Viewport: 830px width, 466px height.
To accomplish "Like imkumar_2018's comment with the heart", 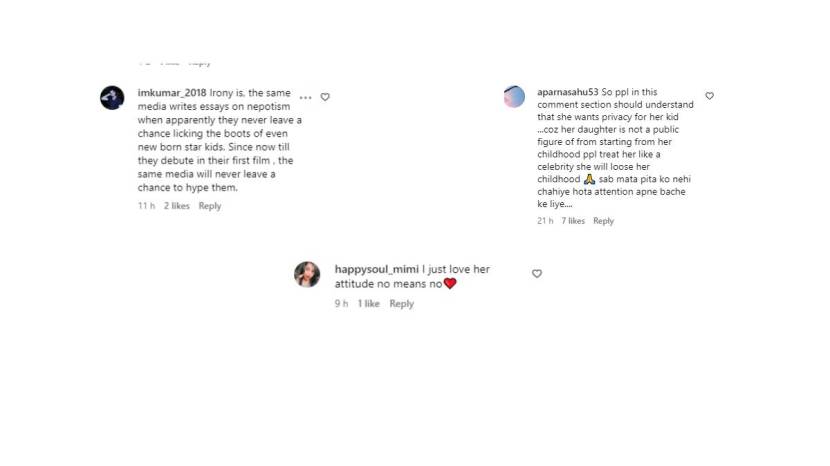I will click(325, 98).
